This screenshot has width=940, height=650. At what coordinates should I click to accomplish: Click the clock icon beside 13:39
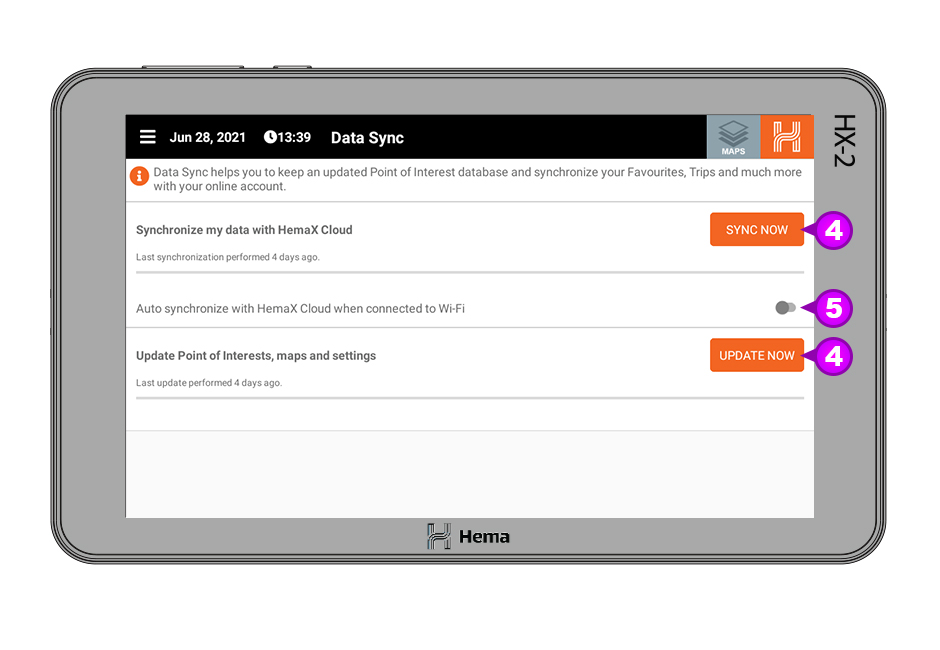pos(270,137)
